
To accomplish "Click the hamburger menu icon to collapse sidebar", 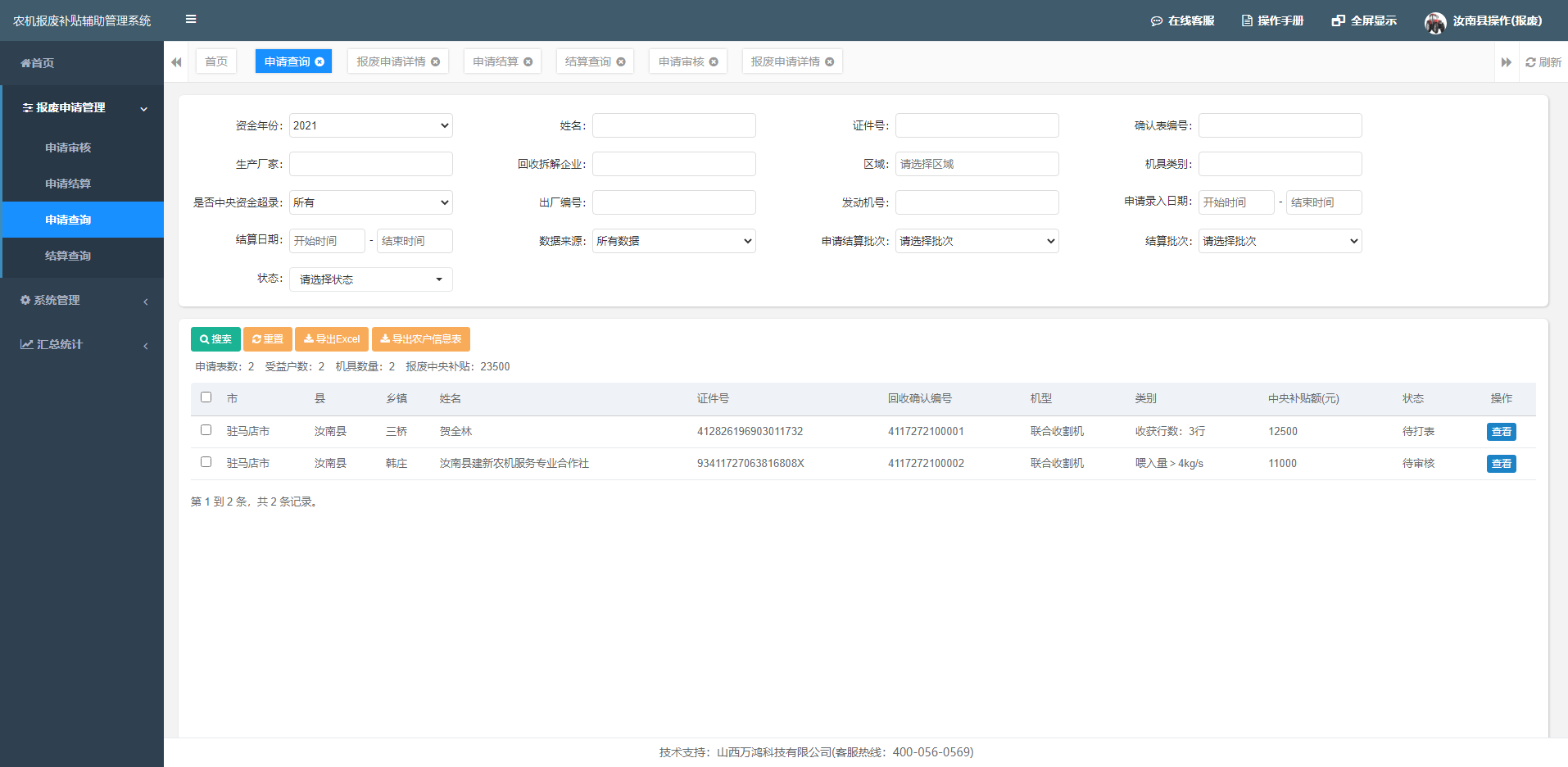I will point(191,20).
